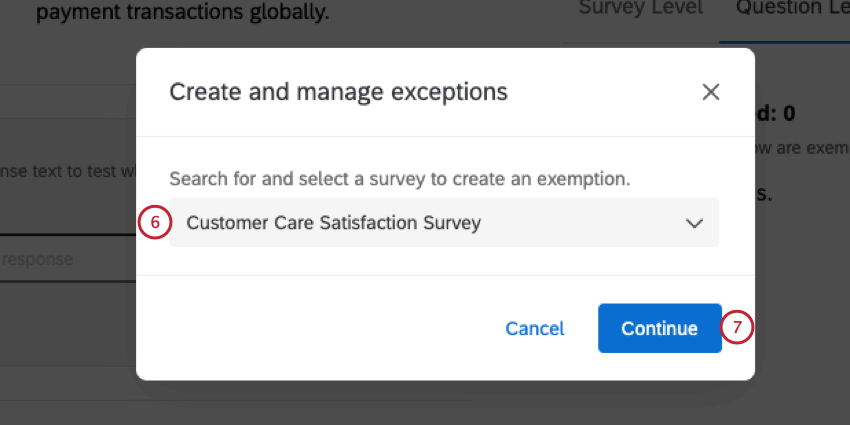
Task: Click the partially hidden exem text on right
Action: [800, 149]
